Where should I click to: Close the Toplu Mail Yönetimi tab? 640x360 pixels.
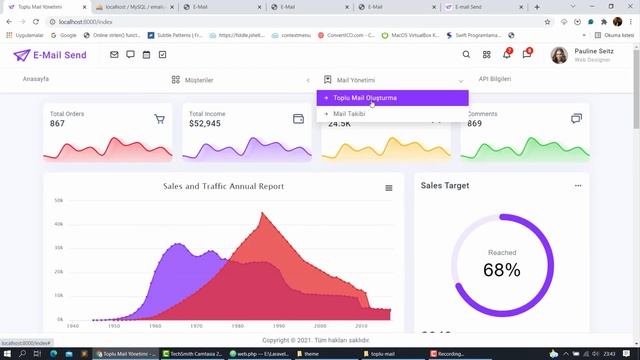84,7
